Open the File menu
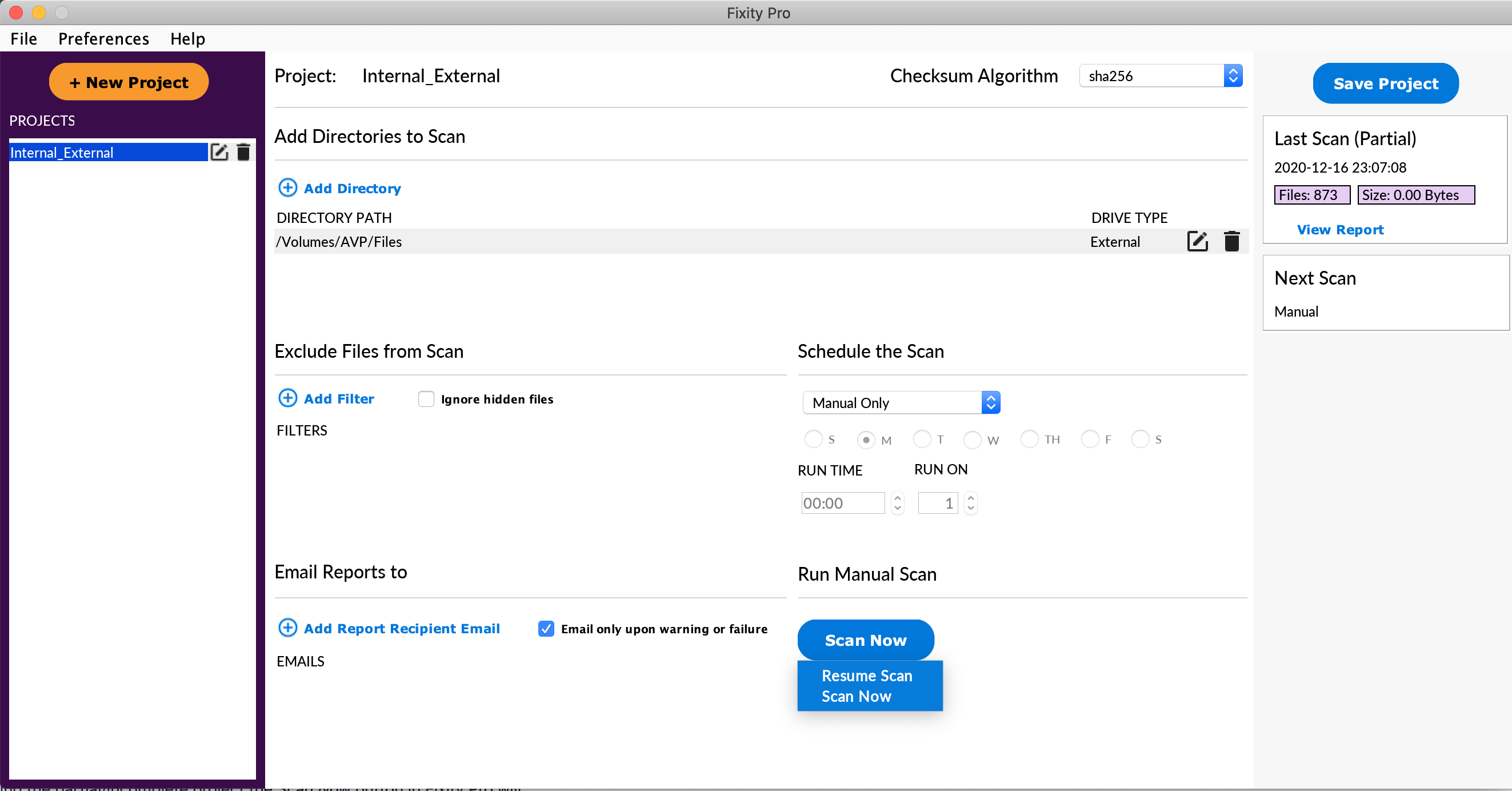This screenshot has height=791, width=1512. [23, 39]
